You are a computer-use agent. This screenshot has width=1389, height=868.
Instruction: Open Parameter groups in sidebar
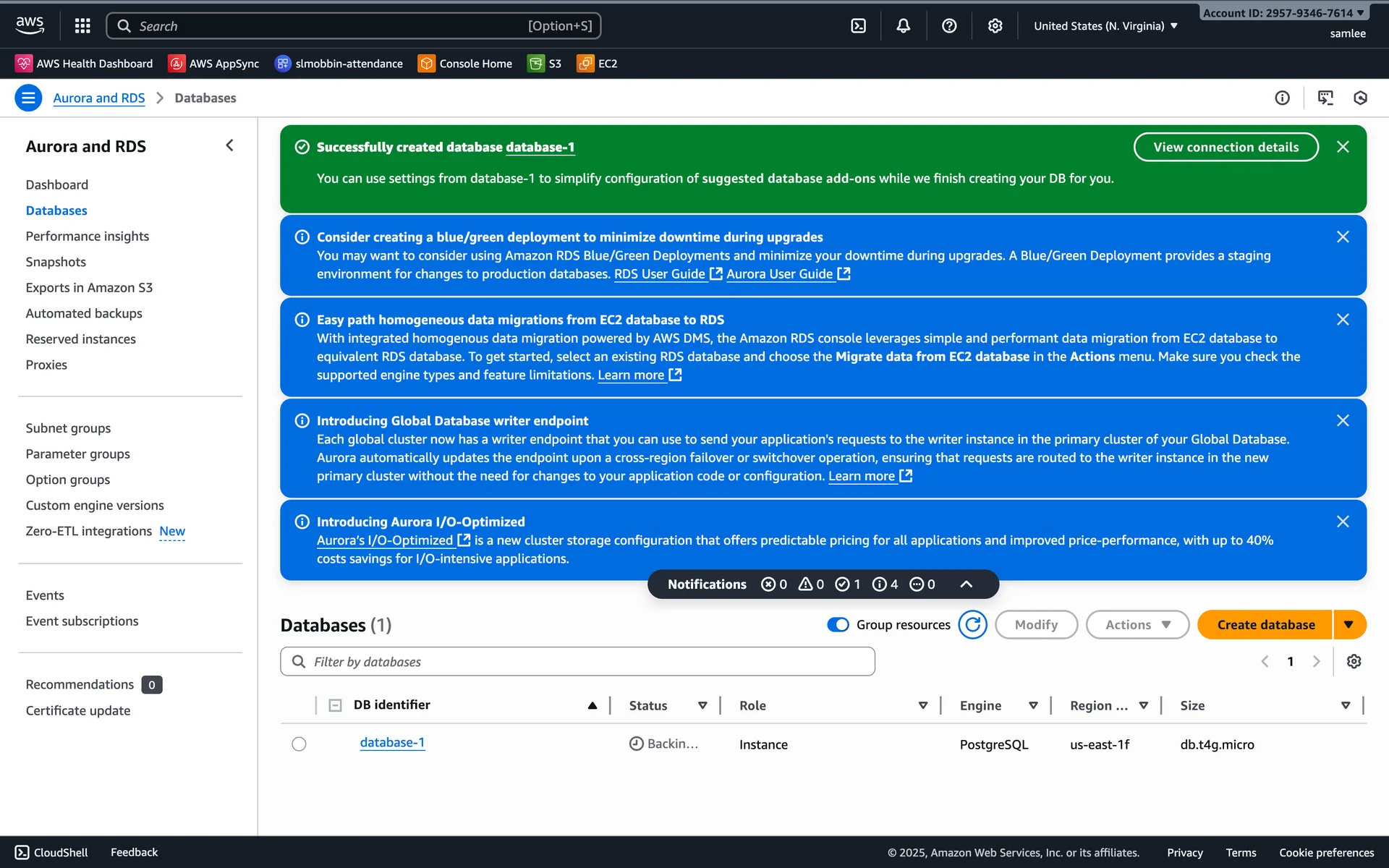click(x=77, y=454)
